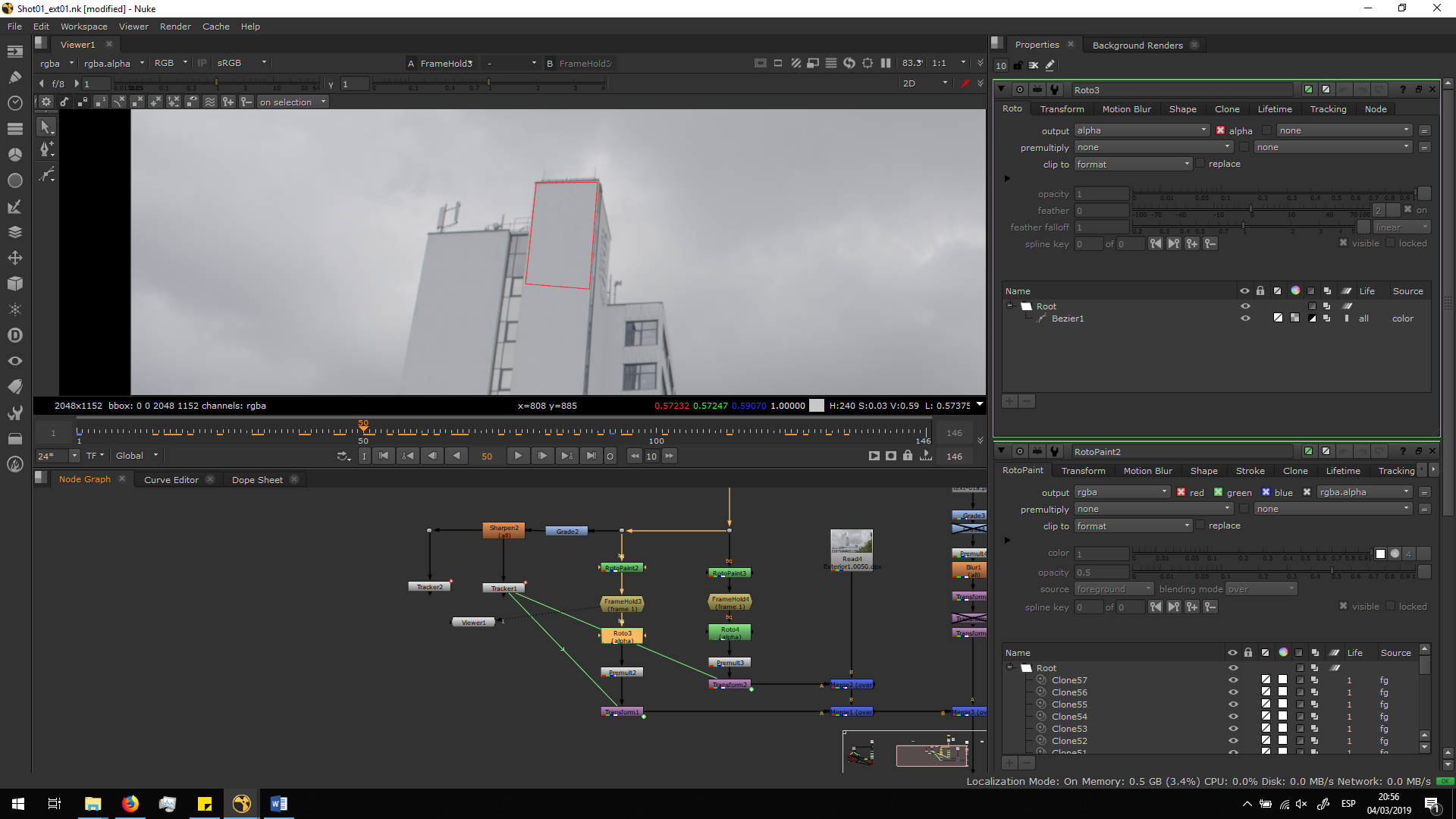
Task: Toggle the replace checkbox in Roto3
Action: [1200, 164]
